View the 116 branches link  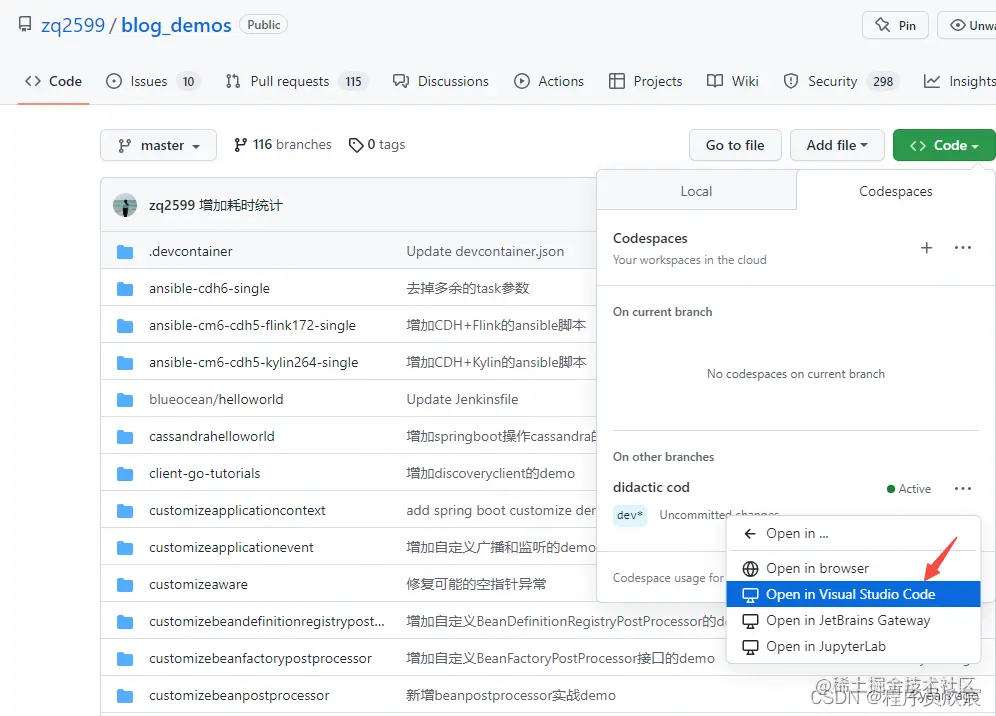(x=282, y=145)
